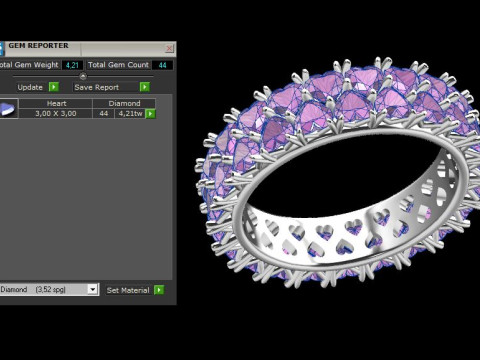Click the Heart column header
The width and height of the screenshot is (480, 360).
(56, 103)
